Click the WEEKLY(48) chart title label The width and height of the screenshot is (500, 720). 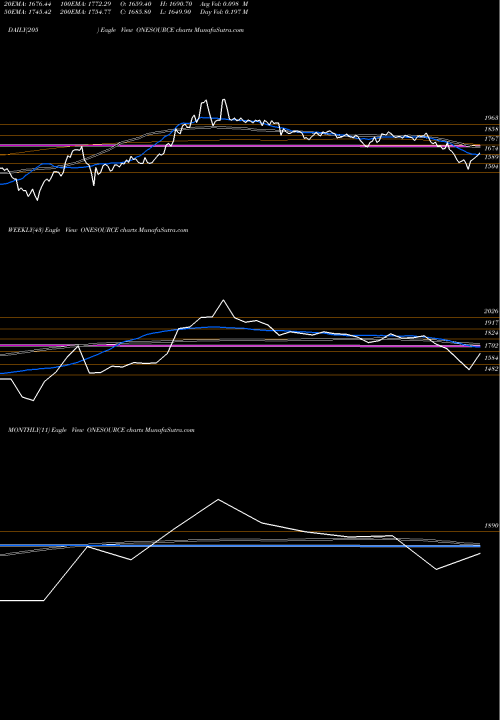click(98, 230)
